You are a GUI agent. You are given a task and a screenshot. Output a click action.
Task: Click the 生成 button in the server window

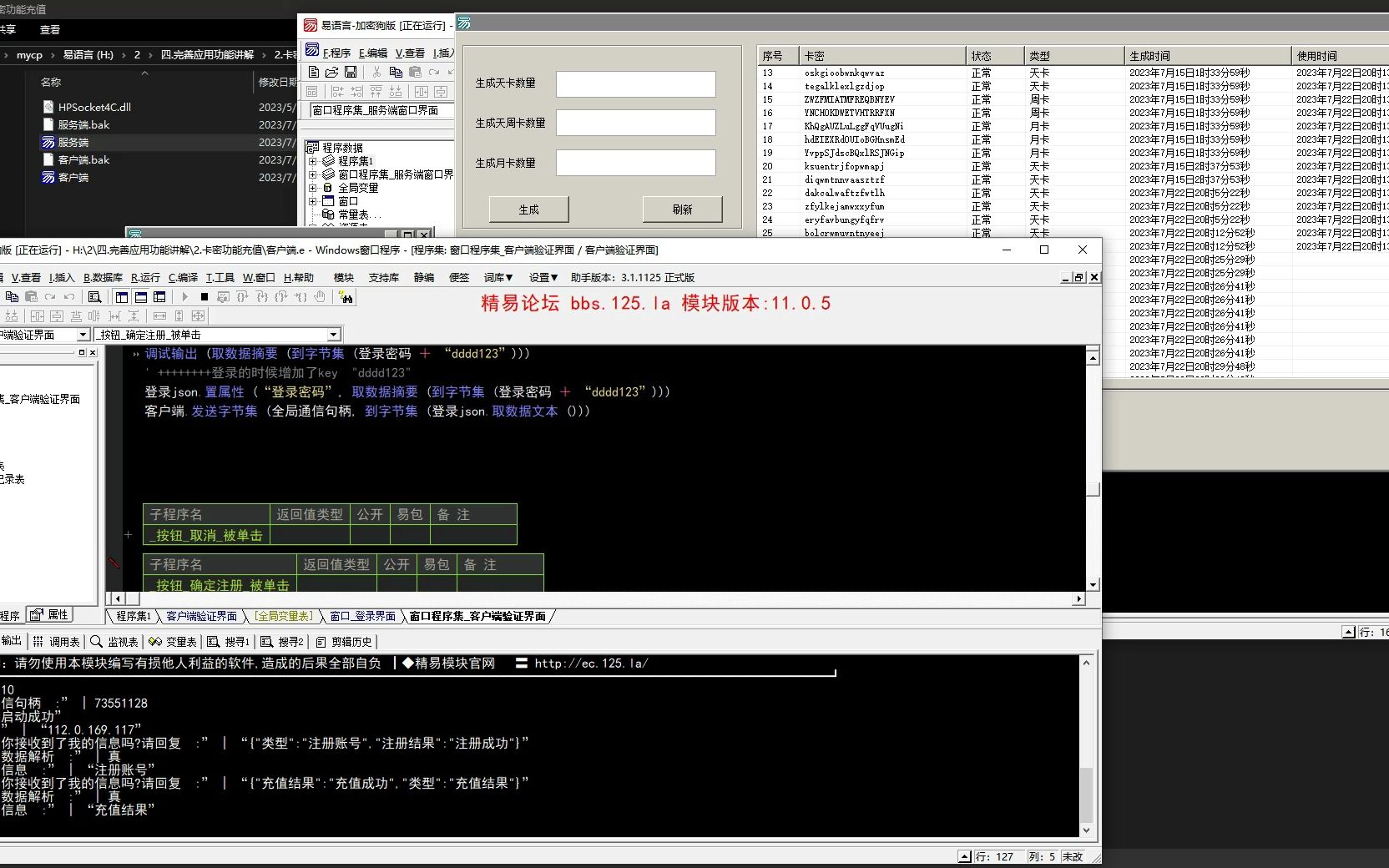[x=528, y=209]
